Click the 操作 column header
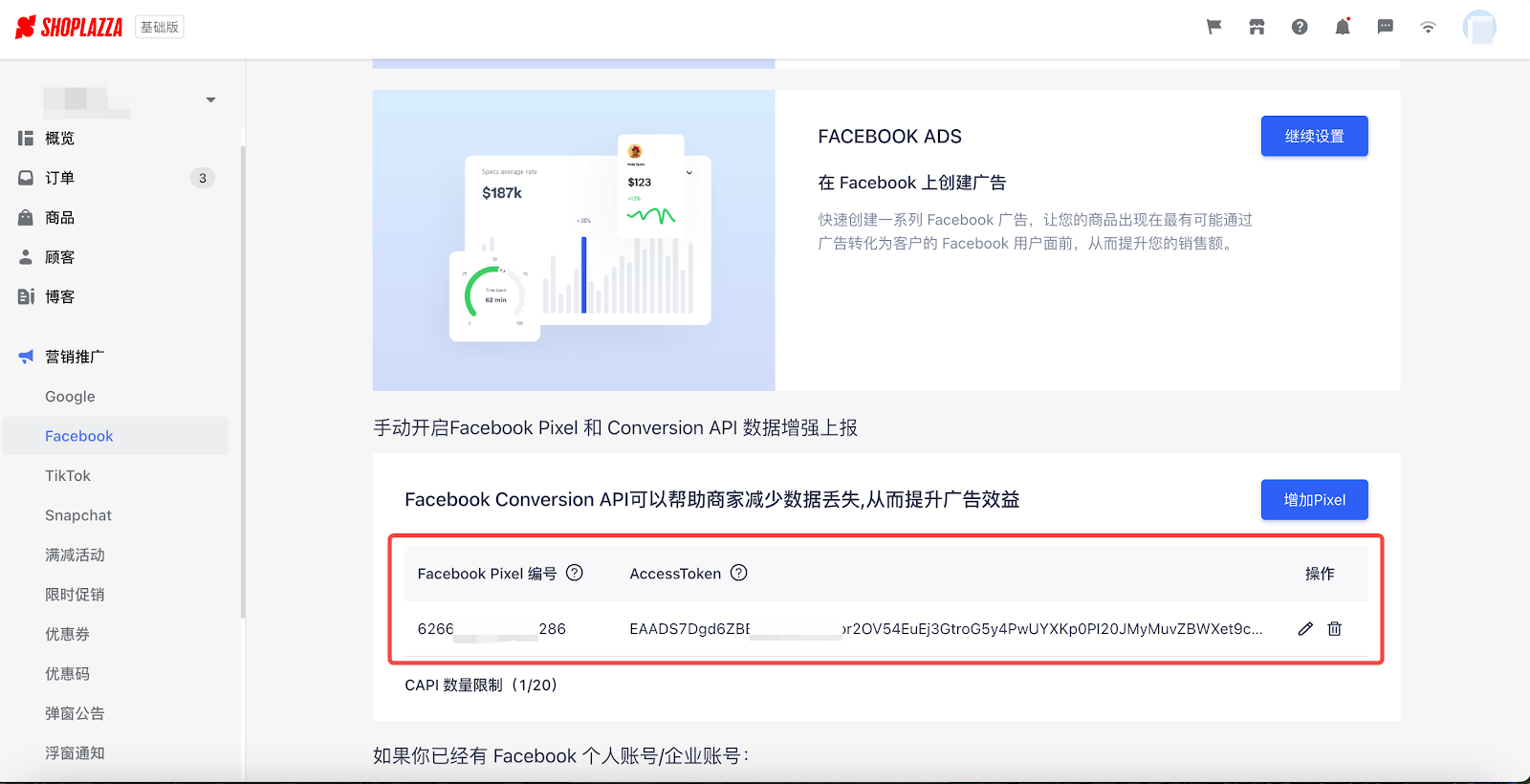 click(1320, 574)
